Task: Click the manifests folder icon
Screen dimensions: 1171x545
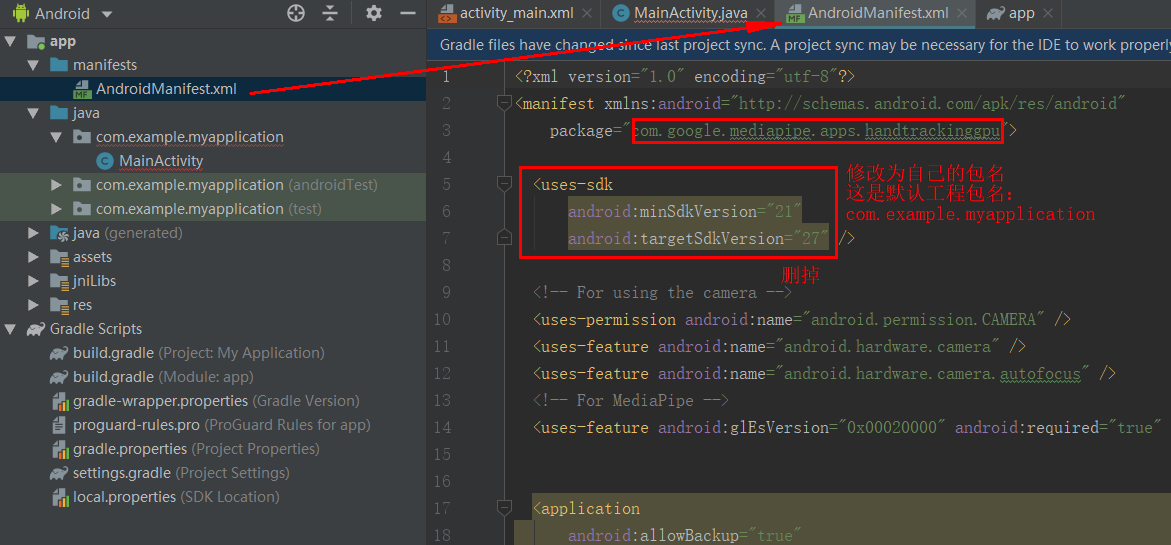Action: tap(58, 66)
